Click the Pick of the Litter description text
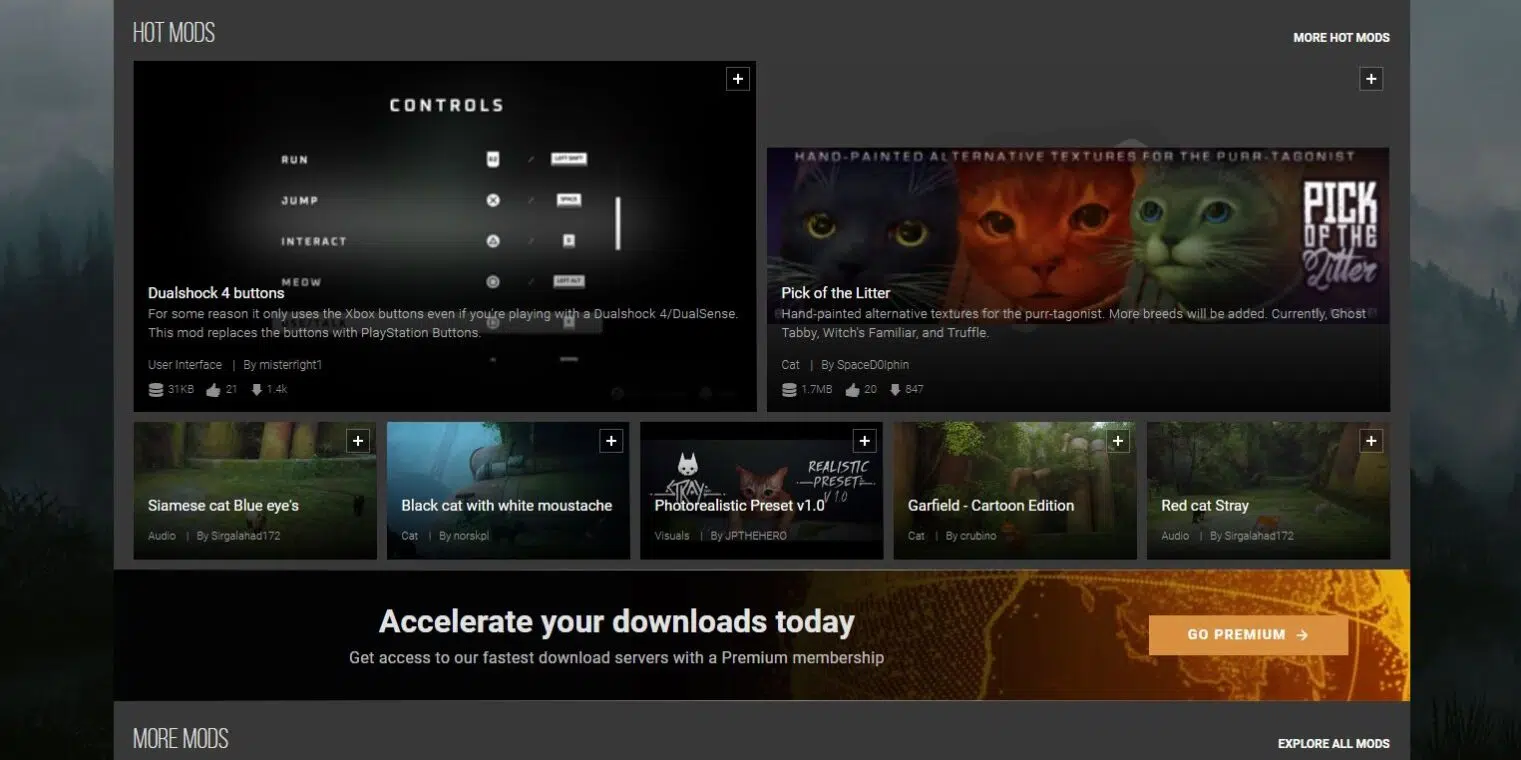 tap(1073, 323)
